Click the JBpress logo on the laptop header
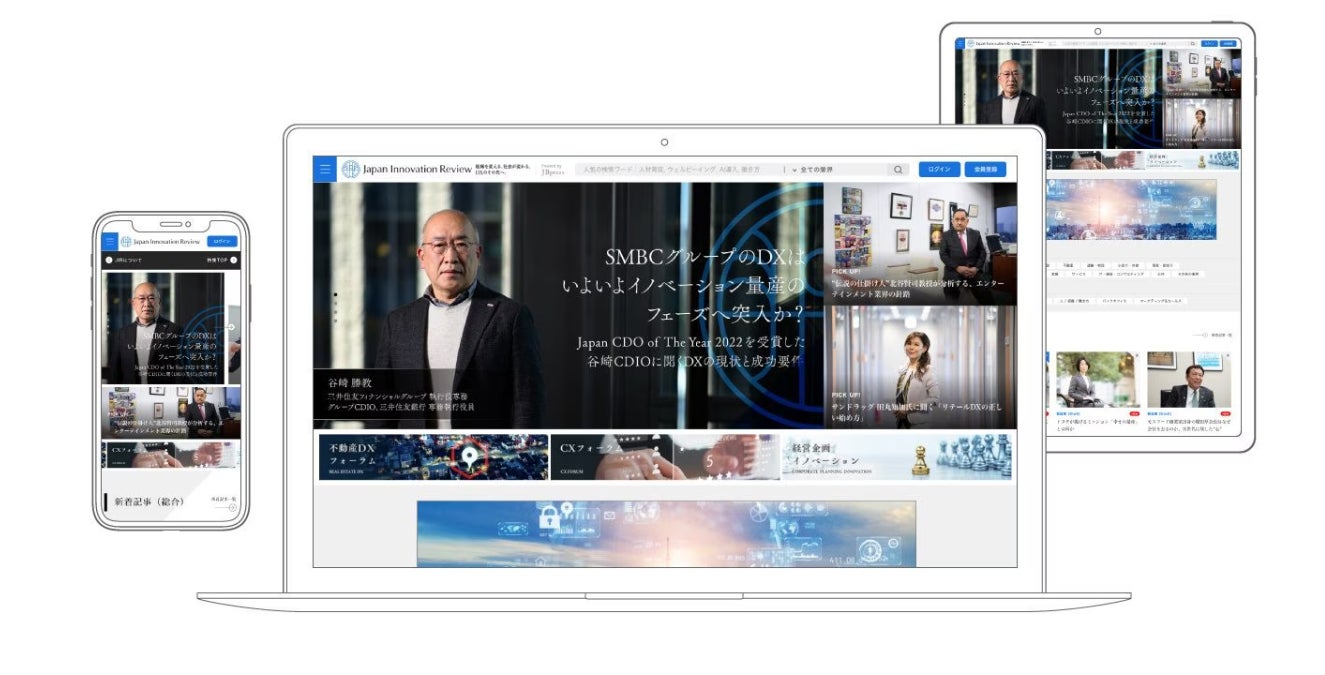 click(x=552, y=170)
